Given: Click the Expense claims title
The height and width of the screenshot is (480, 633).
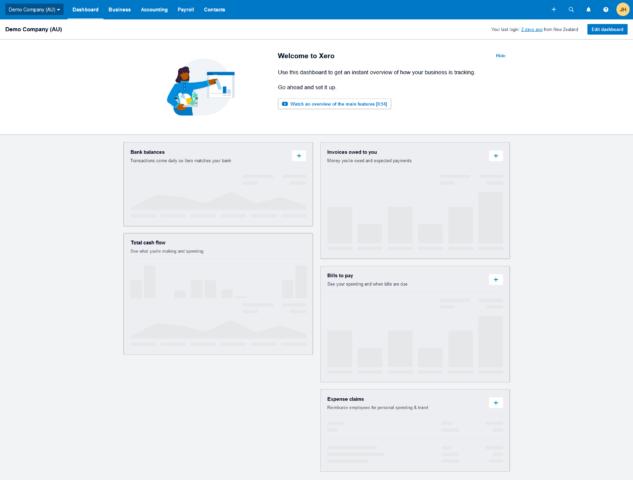Looking at the screenshot, I should pos(345,399).
